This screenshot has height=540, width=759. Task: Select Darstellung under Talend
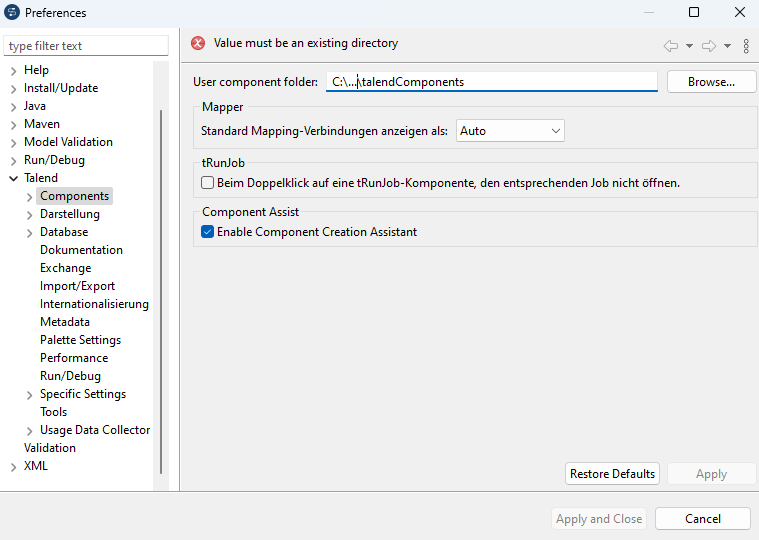70,213
